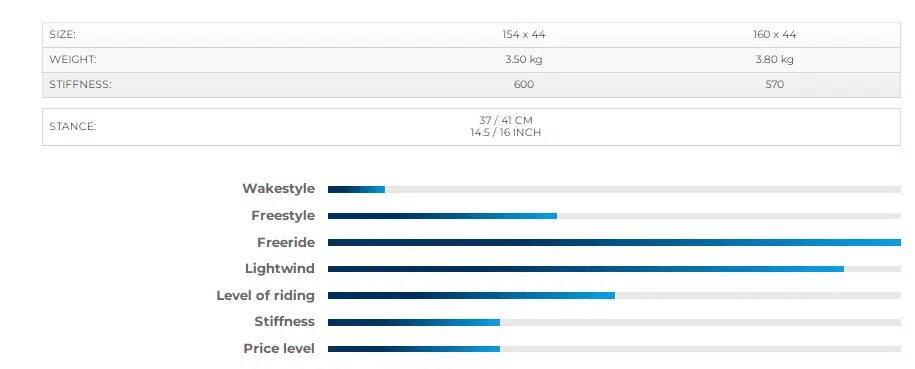Click the STANCE: row label
The height and width of the screenshot is (369, 915).
coord(72,127)
